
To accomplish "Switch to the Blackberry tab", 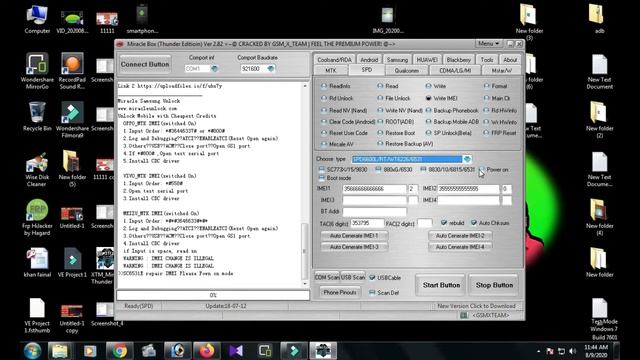I will (x=458, y=60).
